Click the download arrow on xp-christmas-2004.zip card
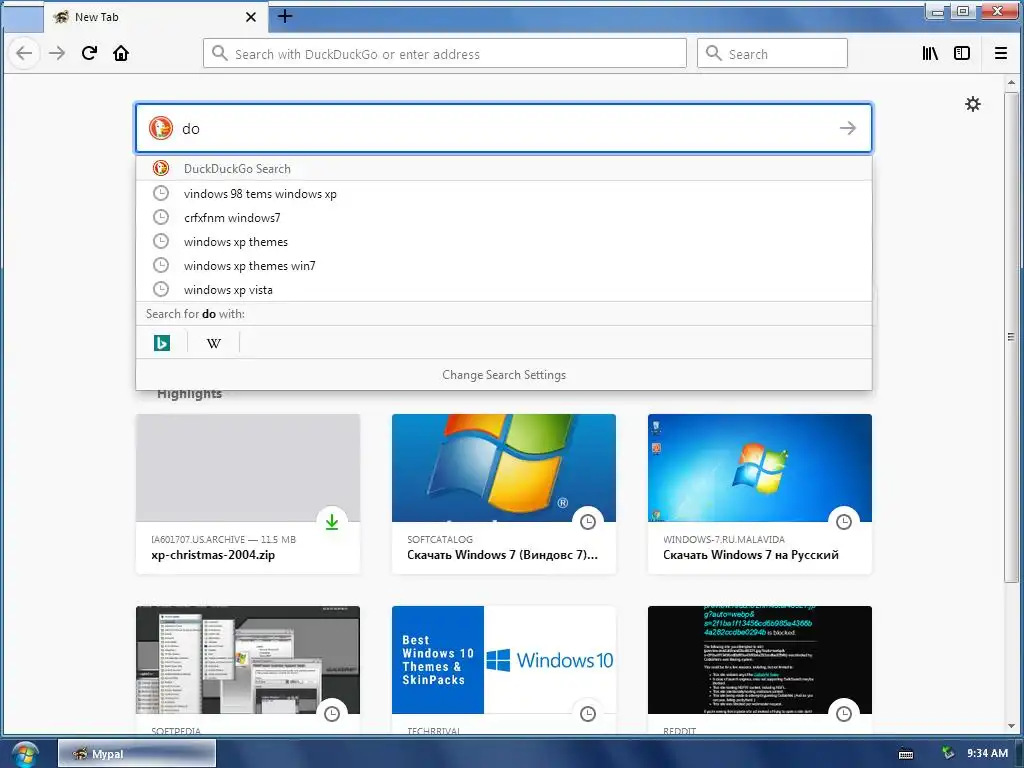Screen dimensions: 1024x768 coord(332,521)
